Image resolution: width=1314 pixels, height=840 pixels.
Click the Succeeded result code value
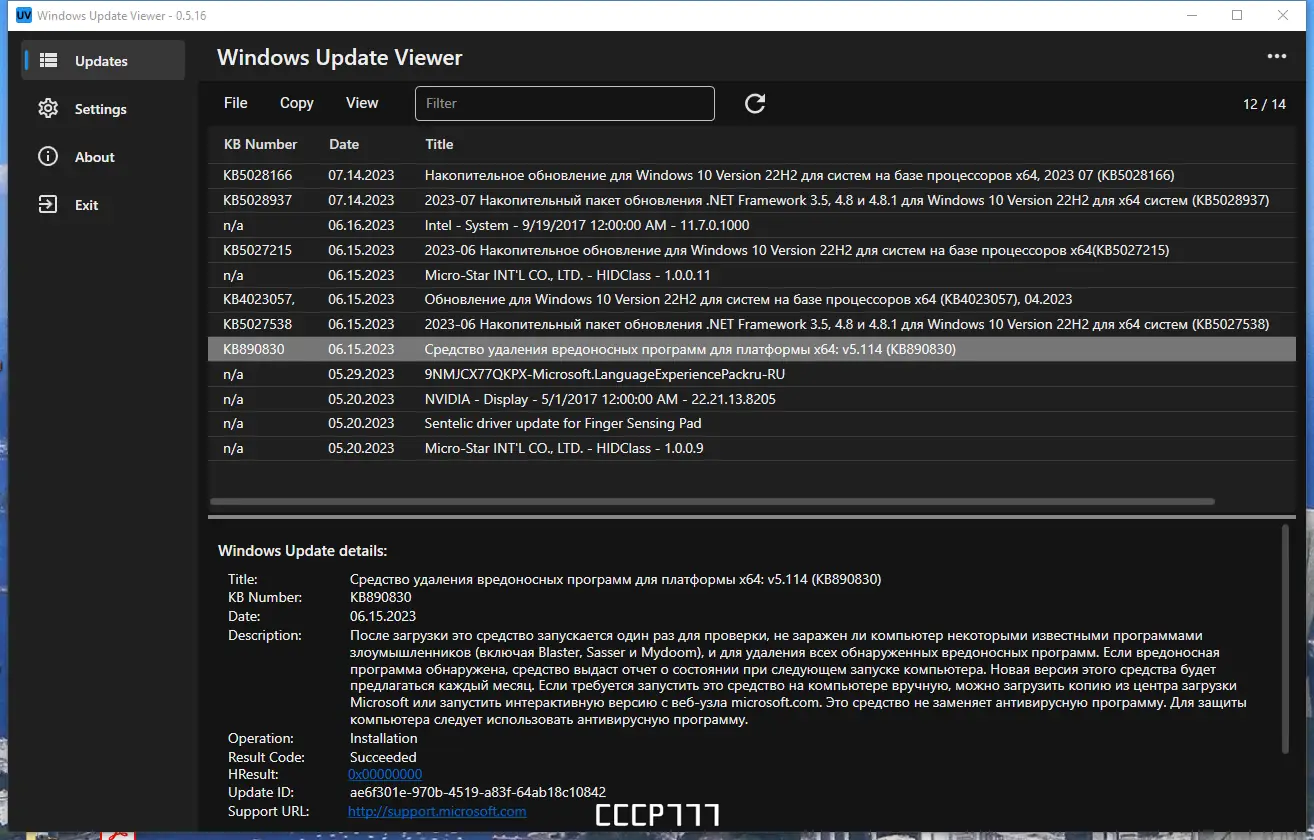[x=383, y=757]
